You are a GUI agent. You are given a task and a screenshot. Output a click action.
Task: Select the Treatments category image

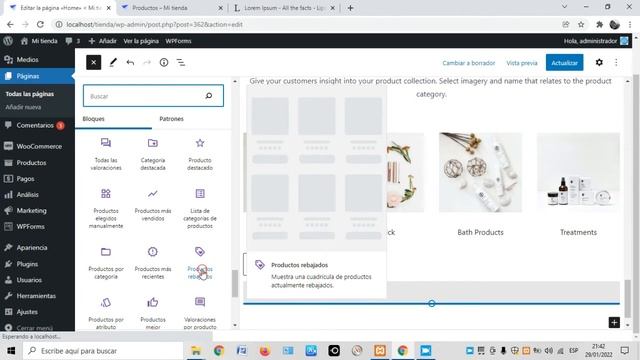pyautogui.click(x=578, y=172)
